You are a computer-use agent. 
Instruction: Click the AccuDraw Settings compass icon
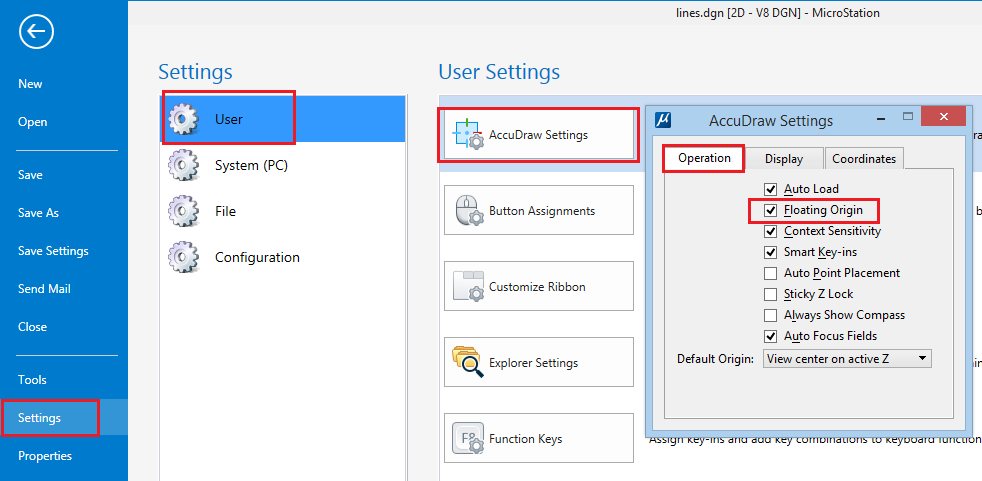467,134
